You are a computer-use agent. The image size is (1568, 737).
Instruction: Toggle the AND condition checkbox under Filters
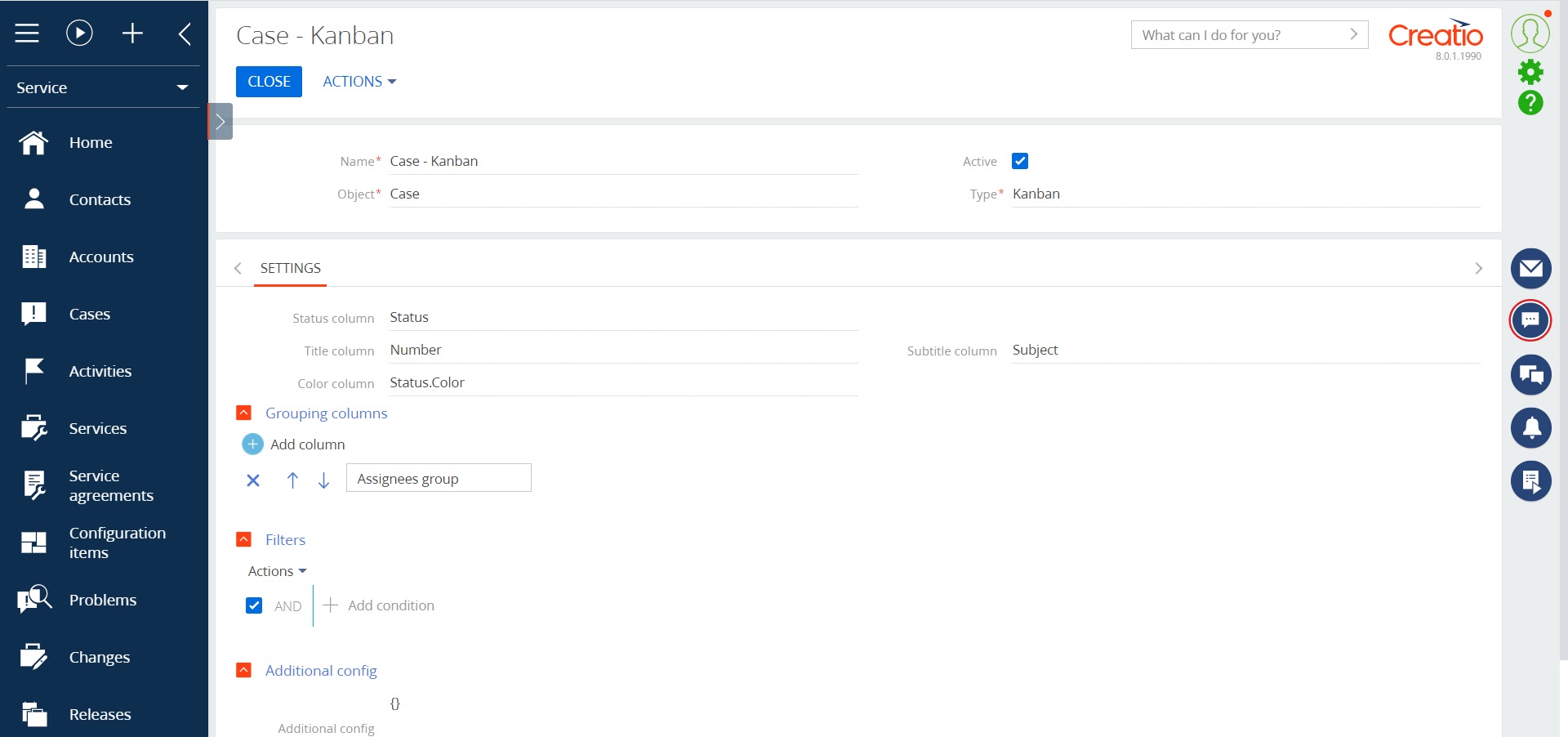click(x=254, y=605)
